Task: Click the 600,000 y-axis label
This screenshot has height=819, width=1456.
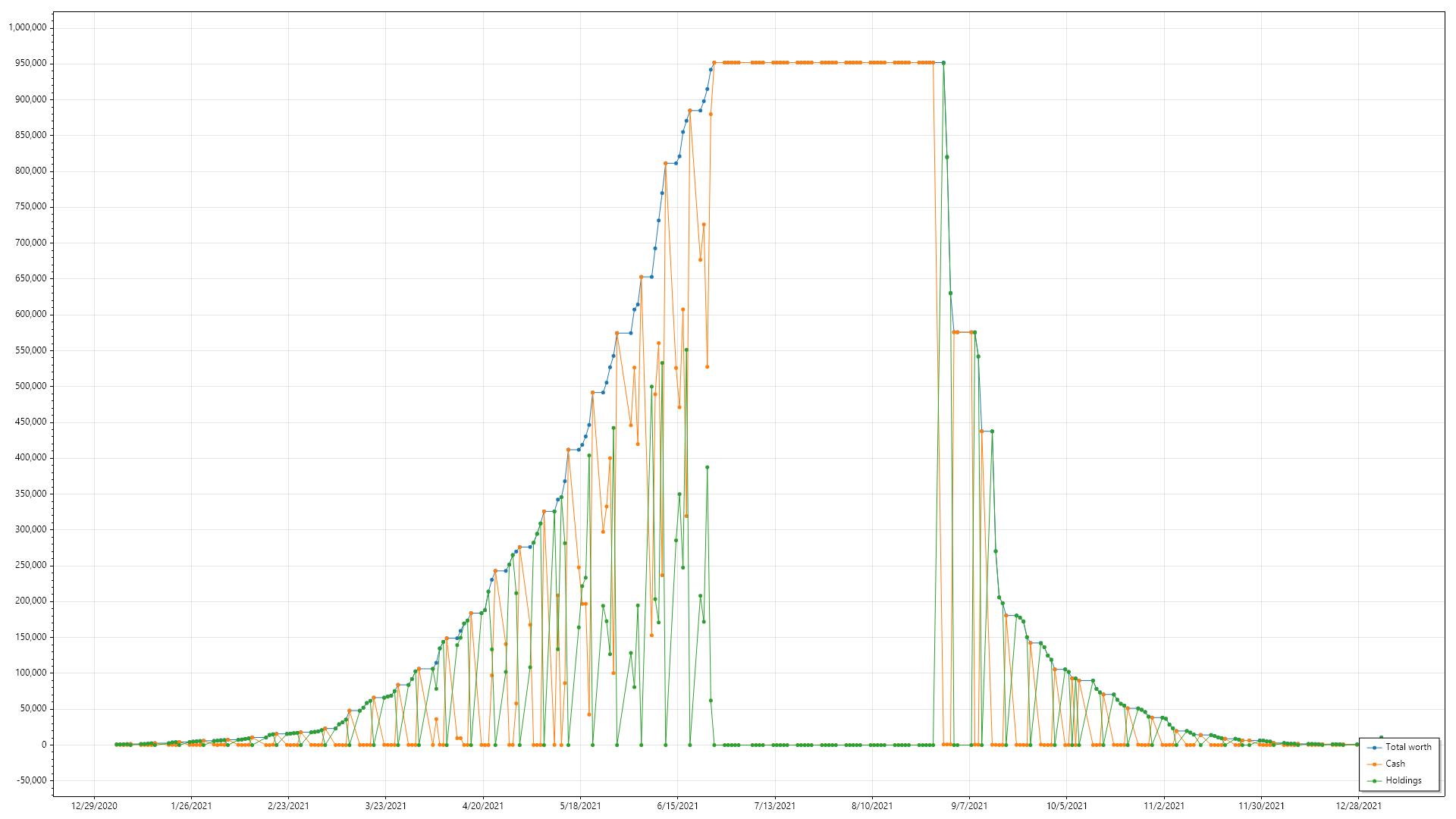Action: [30, 314]
